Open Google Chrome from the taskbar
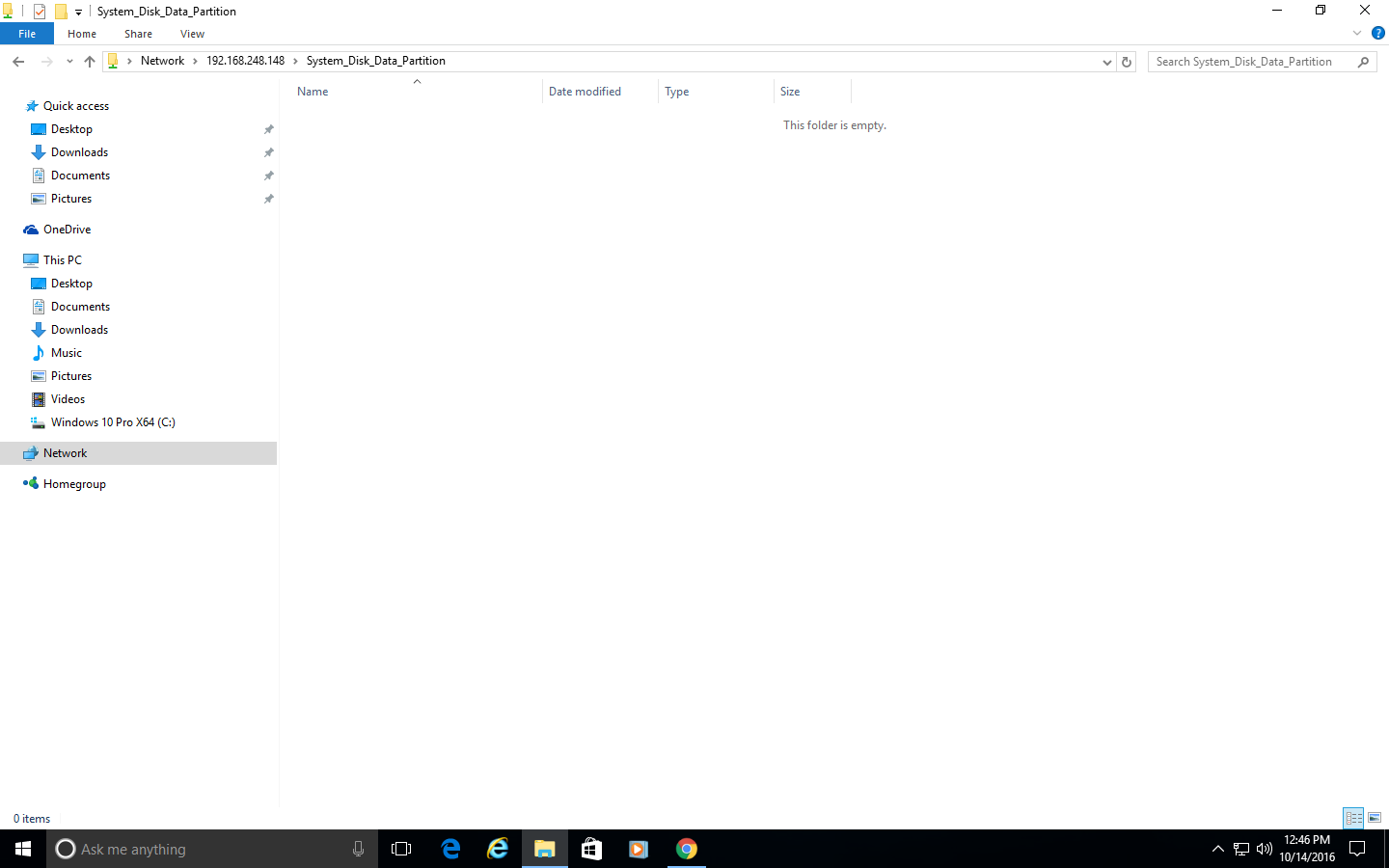This screenshot has width=1389, height=868. [686, 849]
